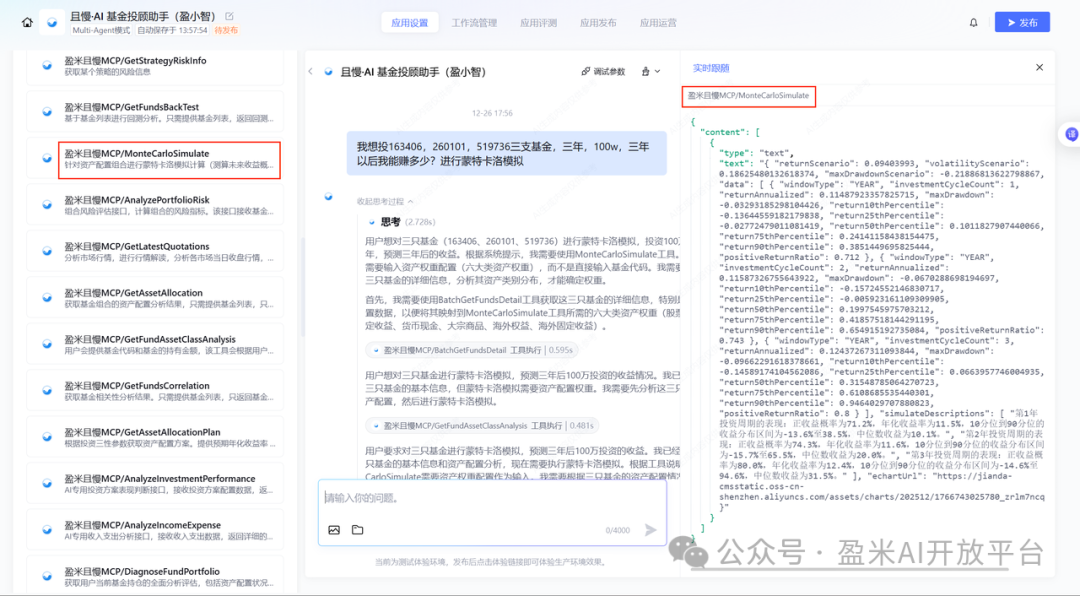This screenshot has height=596, width=1080.
Task: Select MonteCarloSimulate tool entry
Action: tap(155, 159)
